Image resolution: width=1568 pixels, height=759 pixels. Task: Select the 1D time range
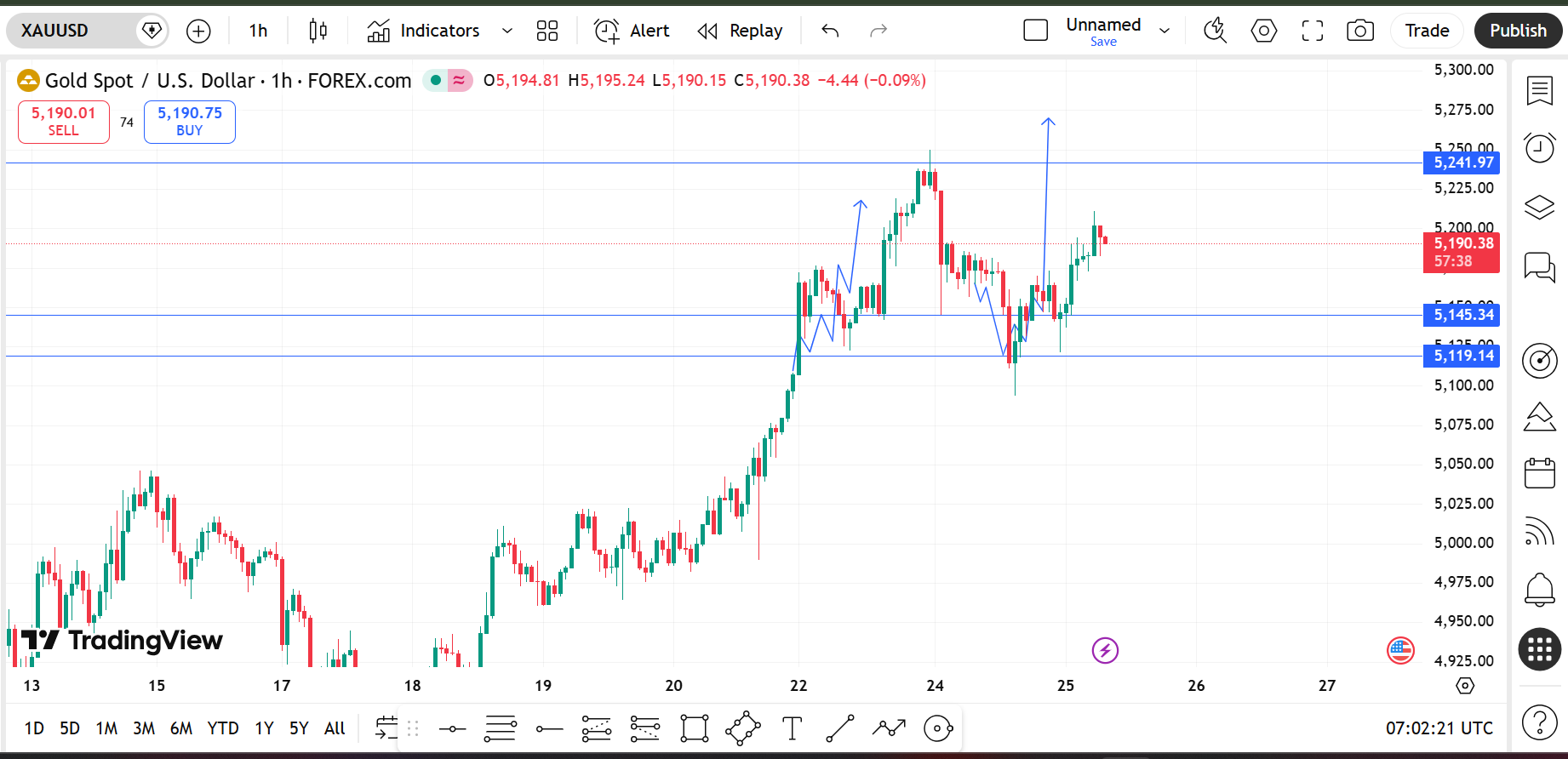[x=34, y=728]
